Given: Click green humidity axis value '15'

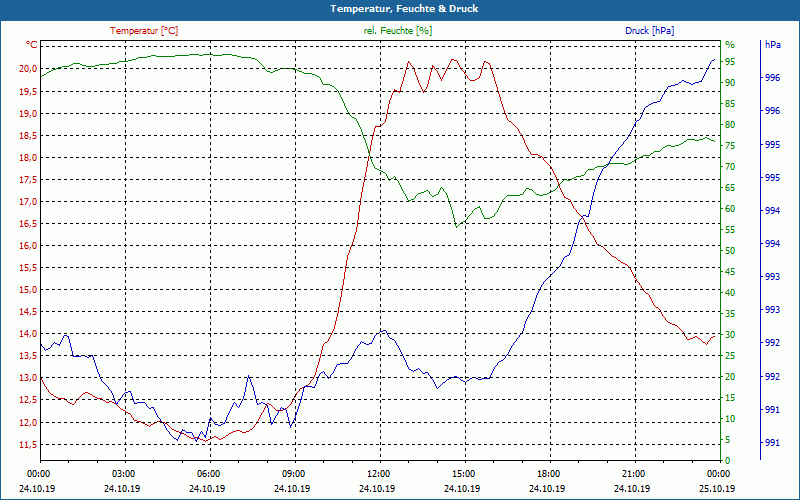Looking at the screenshot, I should pyautogui.click(x=730, y=398).
